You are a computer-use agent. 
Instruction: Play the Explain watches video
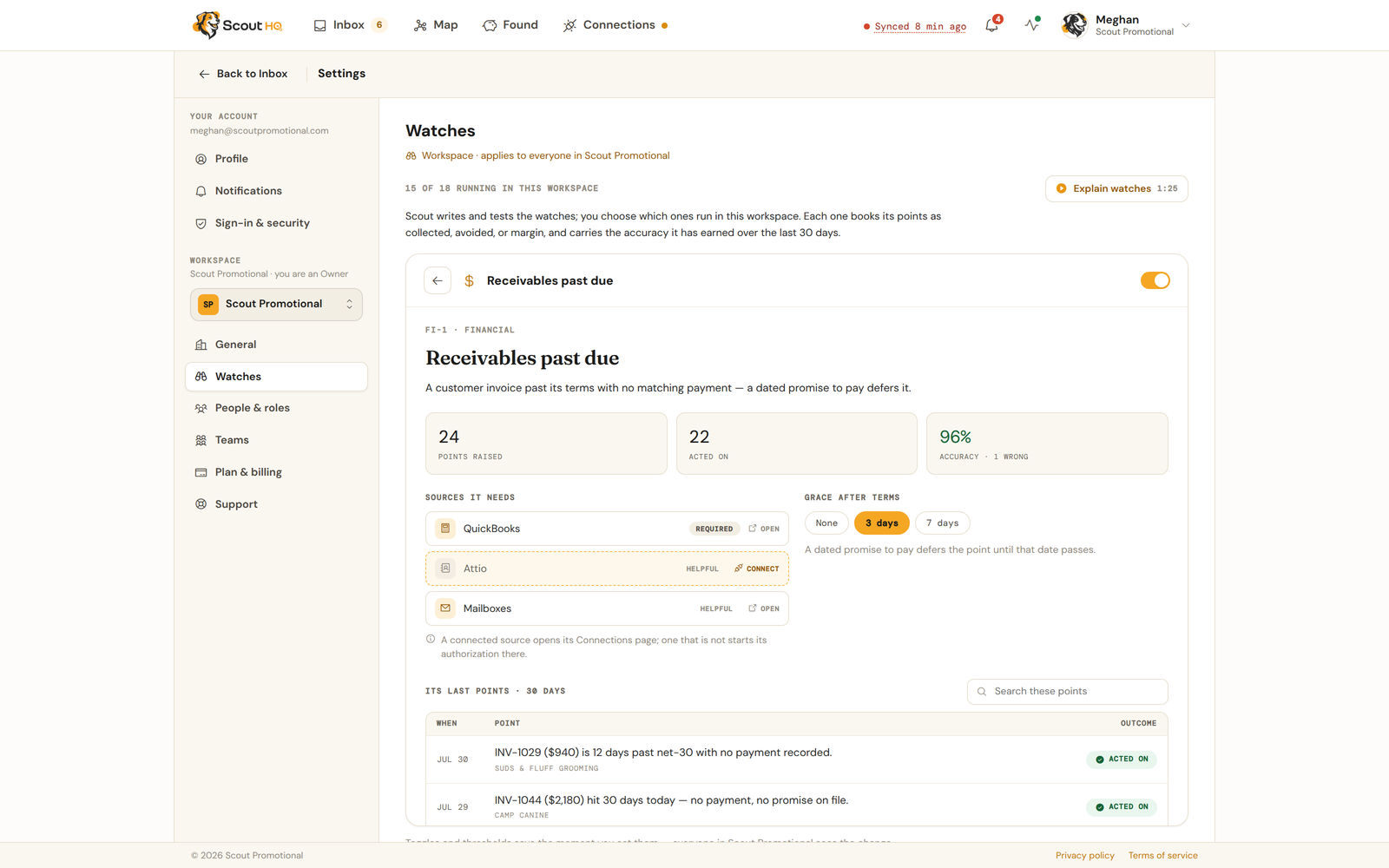click(1116, 188)
